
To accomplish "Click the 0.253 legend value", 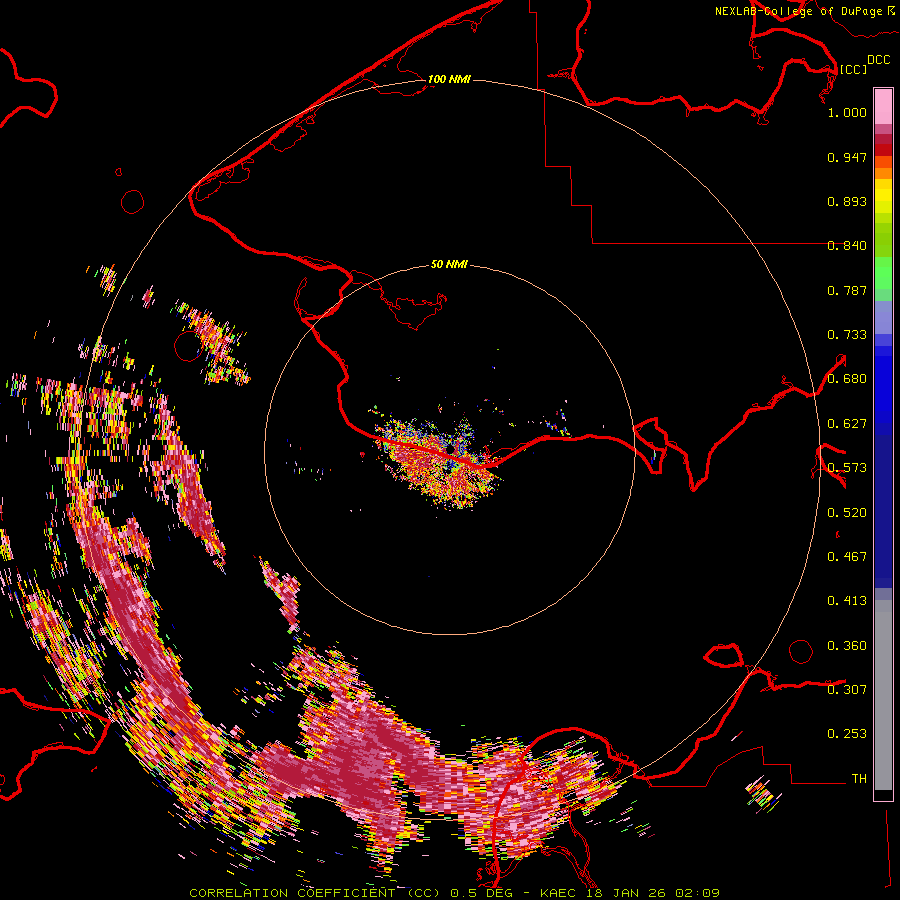I will pyautogui.click(x=847, y=734).
